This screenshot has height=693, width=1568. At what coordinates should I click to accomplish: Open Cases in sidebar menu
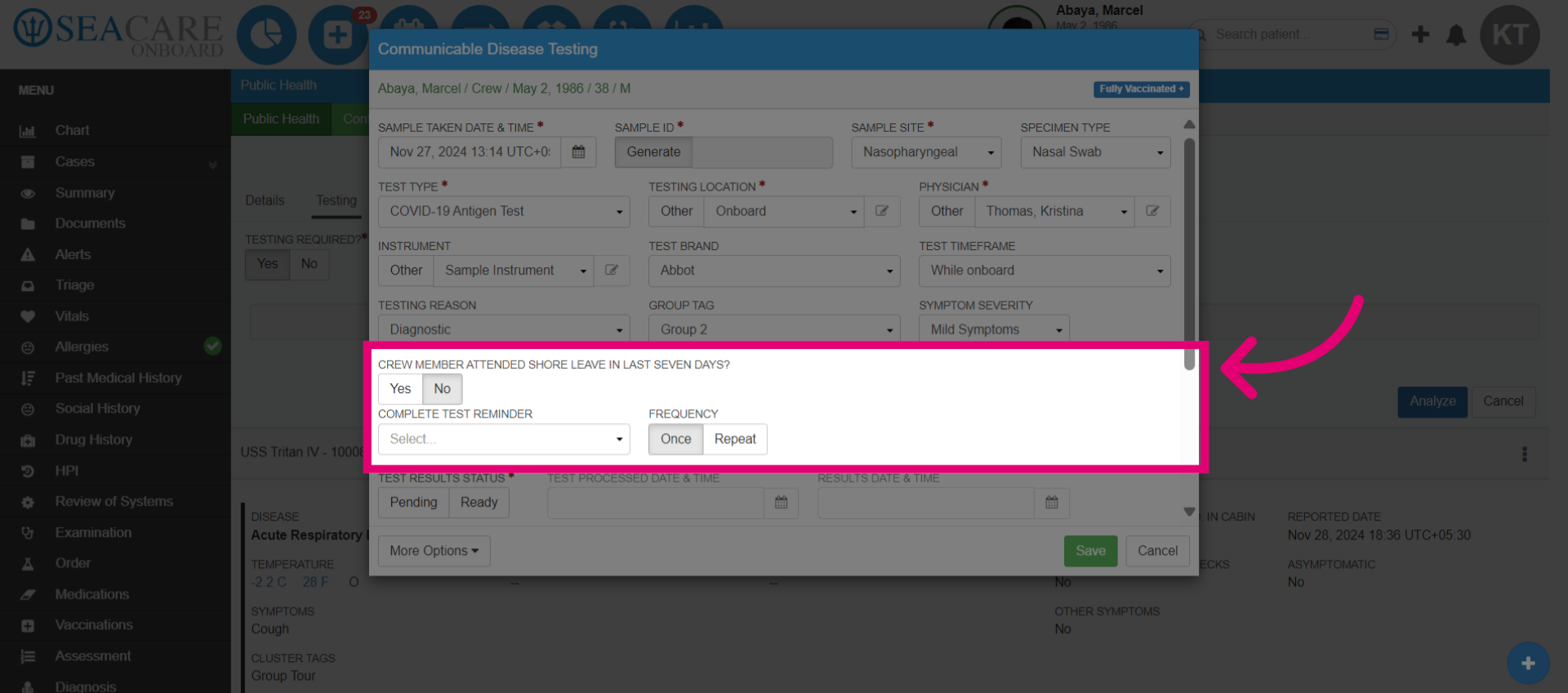115,162
